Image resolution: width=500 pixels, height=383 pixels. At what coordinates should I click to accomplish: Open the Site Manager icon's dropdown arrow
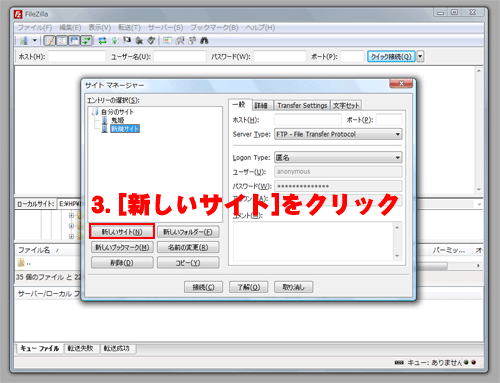(x=34, y=41)
